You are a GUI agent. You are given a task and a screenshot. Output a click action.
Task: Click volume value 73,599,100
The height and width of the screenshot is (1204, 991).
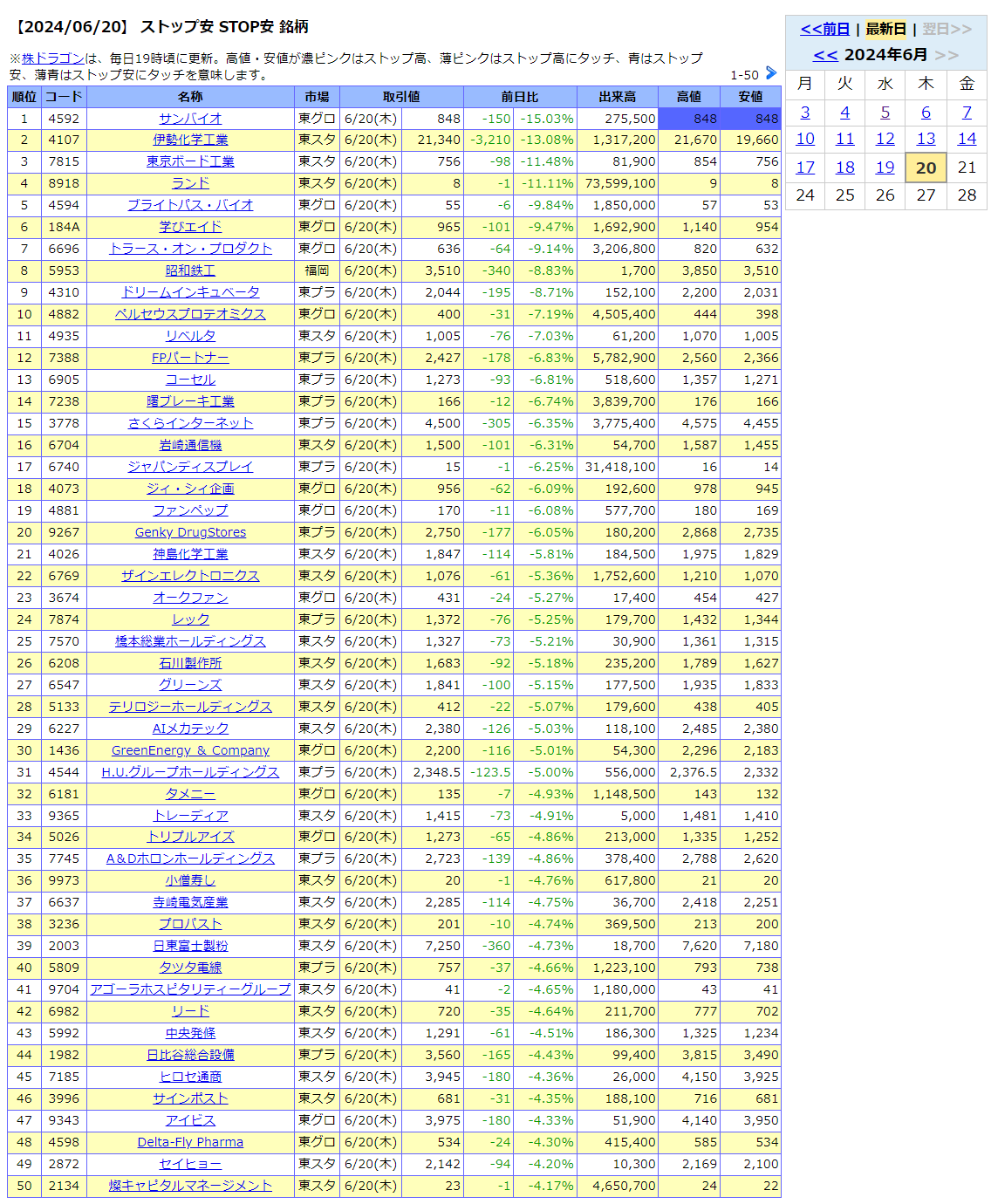click(618, 184)
